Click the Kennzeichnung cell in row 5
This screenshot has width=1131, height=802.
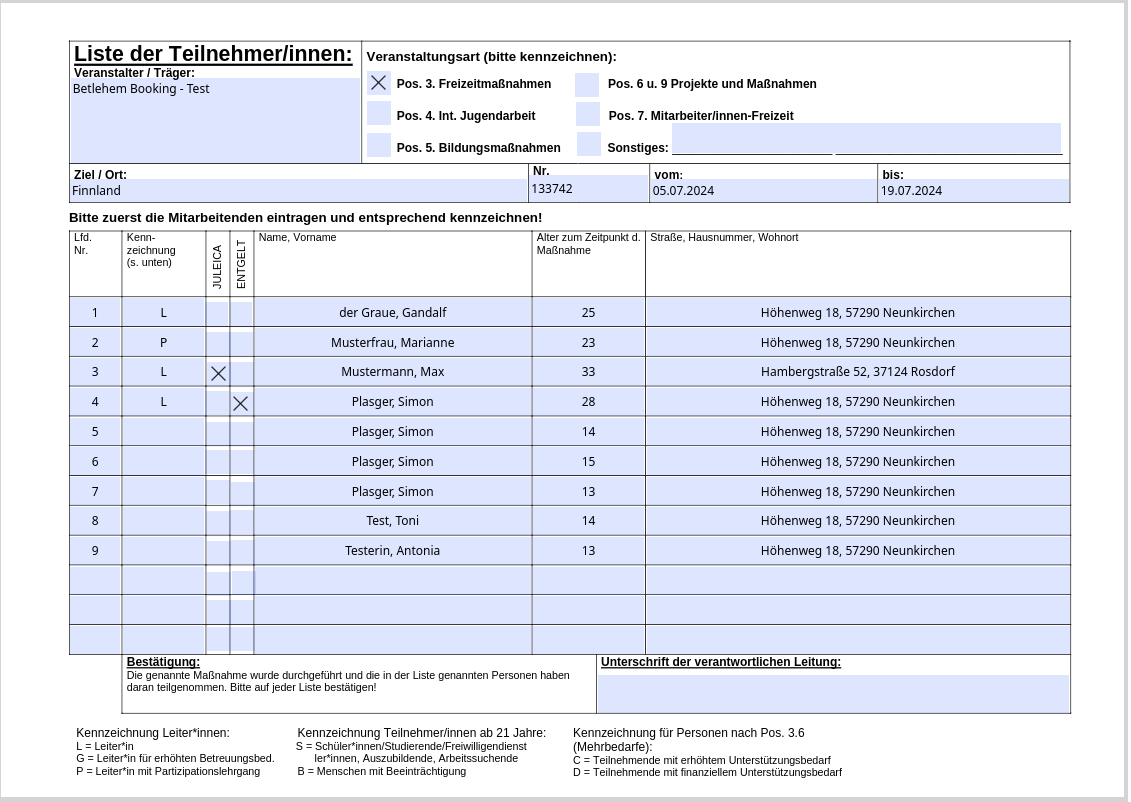(164, 432)
